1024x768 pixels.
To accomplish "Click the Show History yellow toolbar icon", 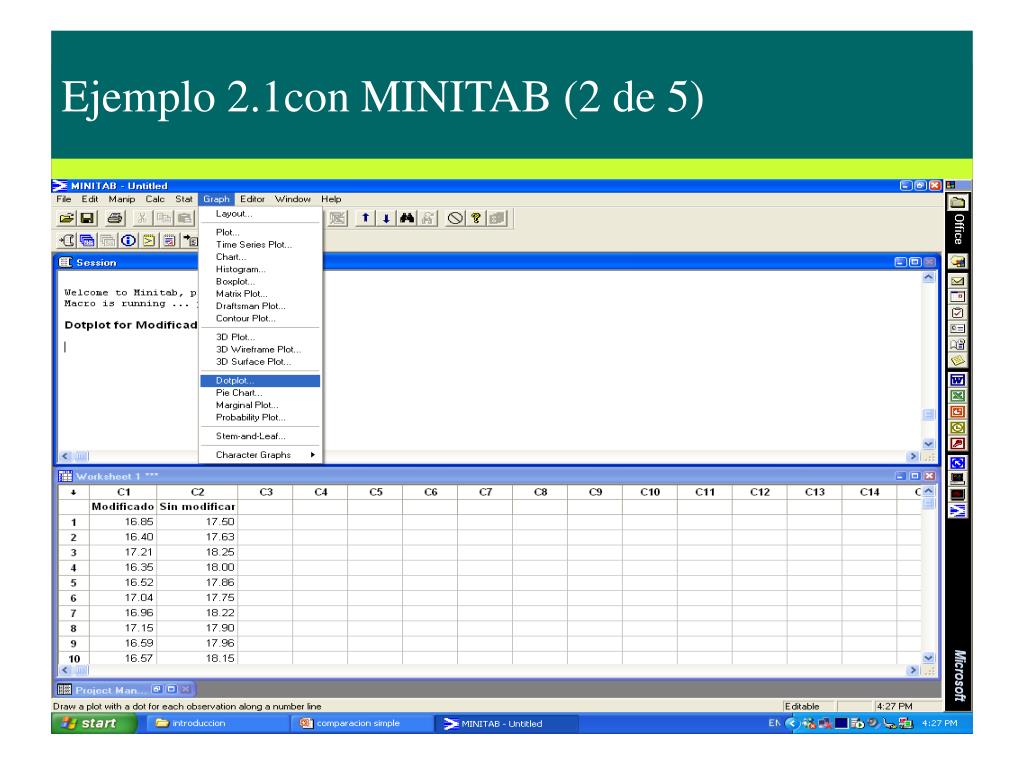I will click(x=150, y=240).
